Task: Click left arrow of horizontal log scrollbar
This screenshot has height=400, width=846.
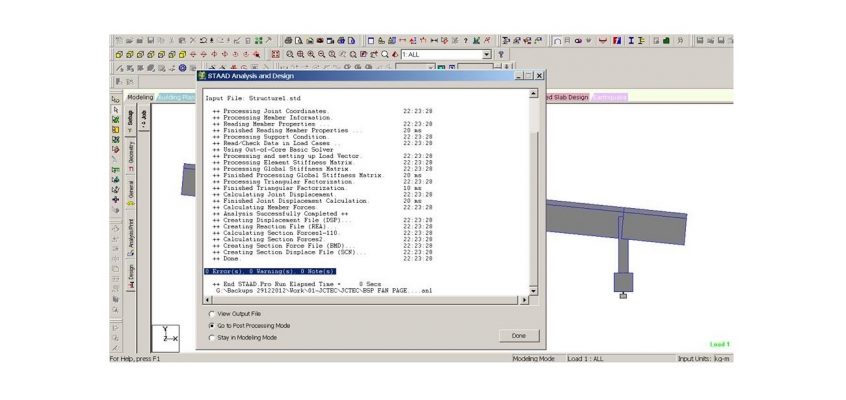Action: tap(209, 300)
